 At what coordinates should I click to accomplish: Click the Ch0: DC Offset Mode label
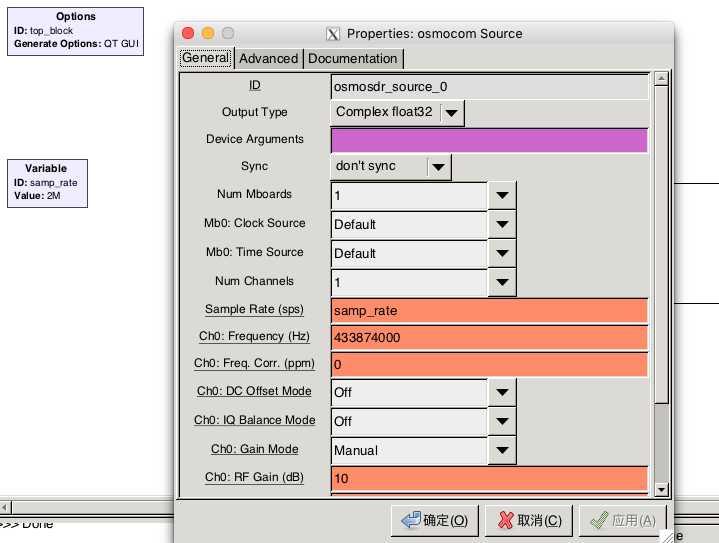pyautogui.click(x=254, y=391)
